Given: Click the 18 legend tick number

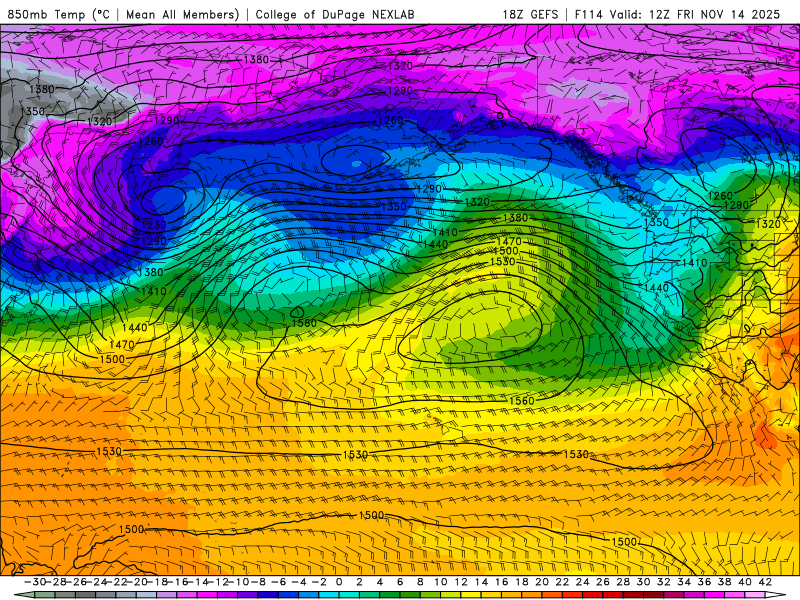Looking at the screenshot, I should (x=522, y=582).
